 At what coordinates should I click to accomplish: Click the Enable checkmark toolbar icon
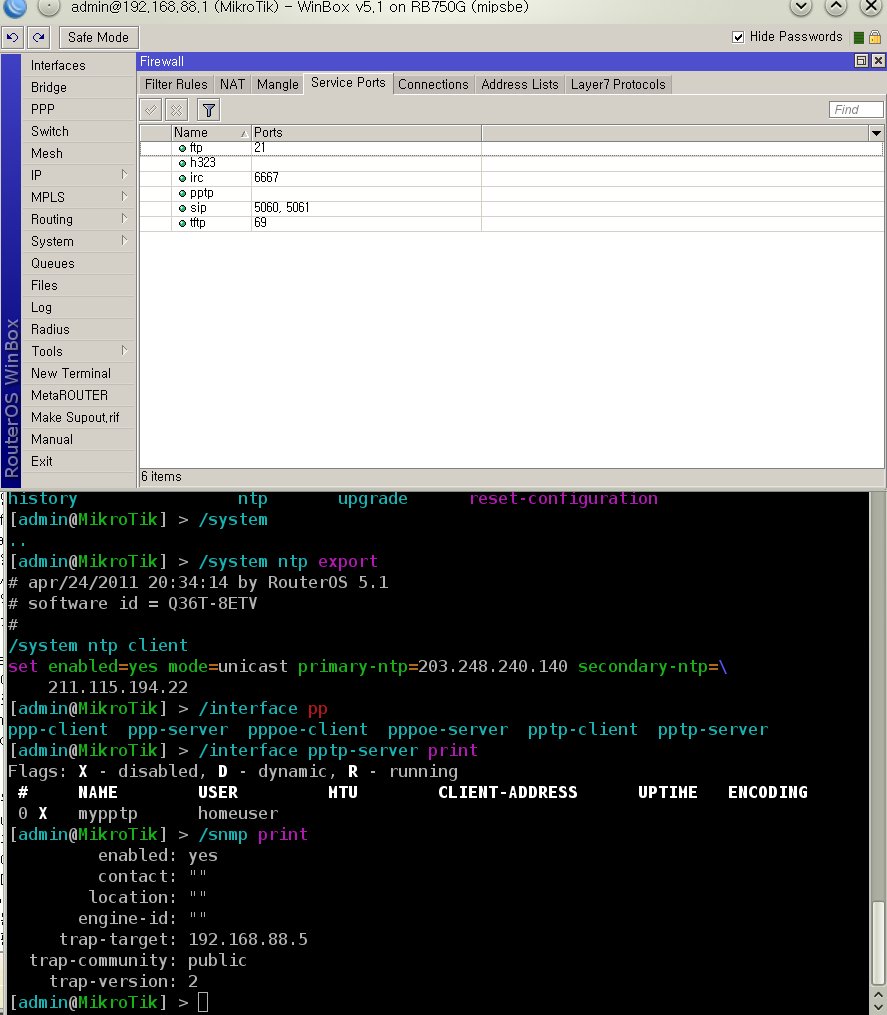151,110
